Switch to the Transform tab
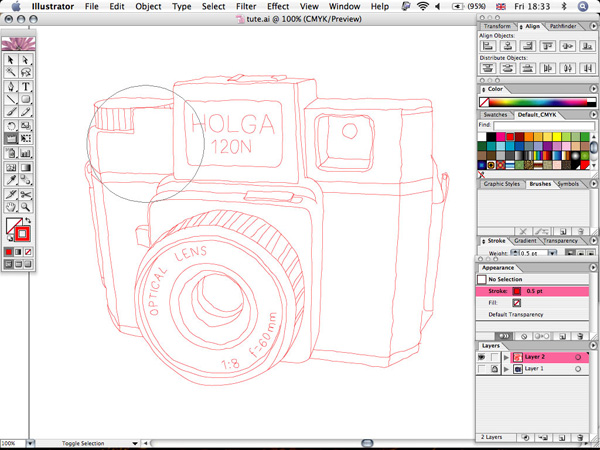Viewport: 600px width, 450px height. (x=497, y=26)
